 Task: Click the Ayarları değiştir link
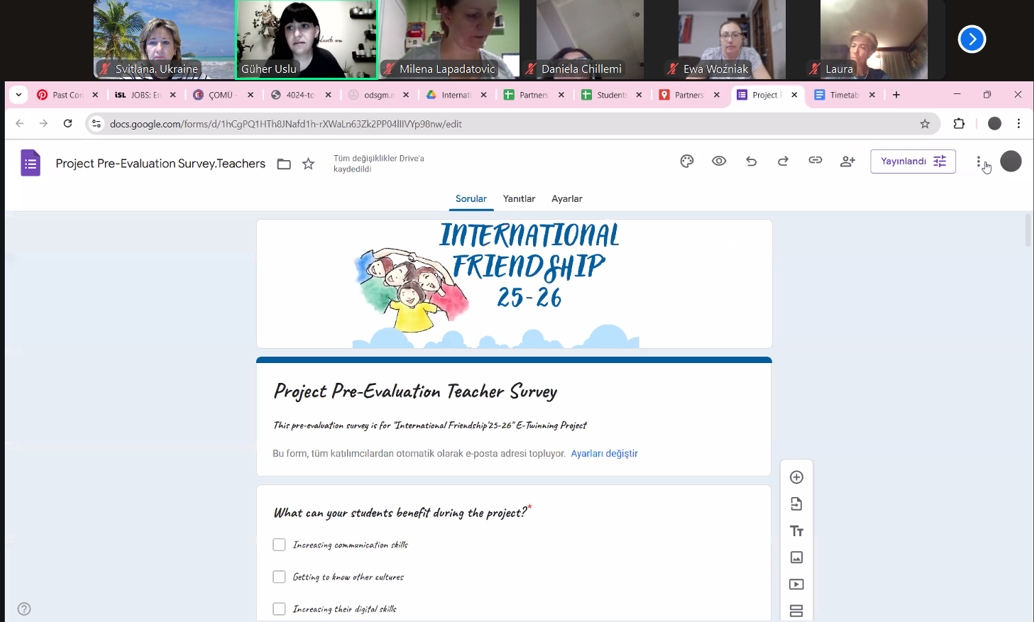[x=604, y=454]
